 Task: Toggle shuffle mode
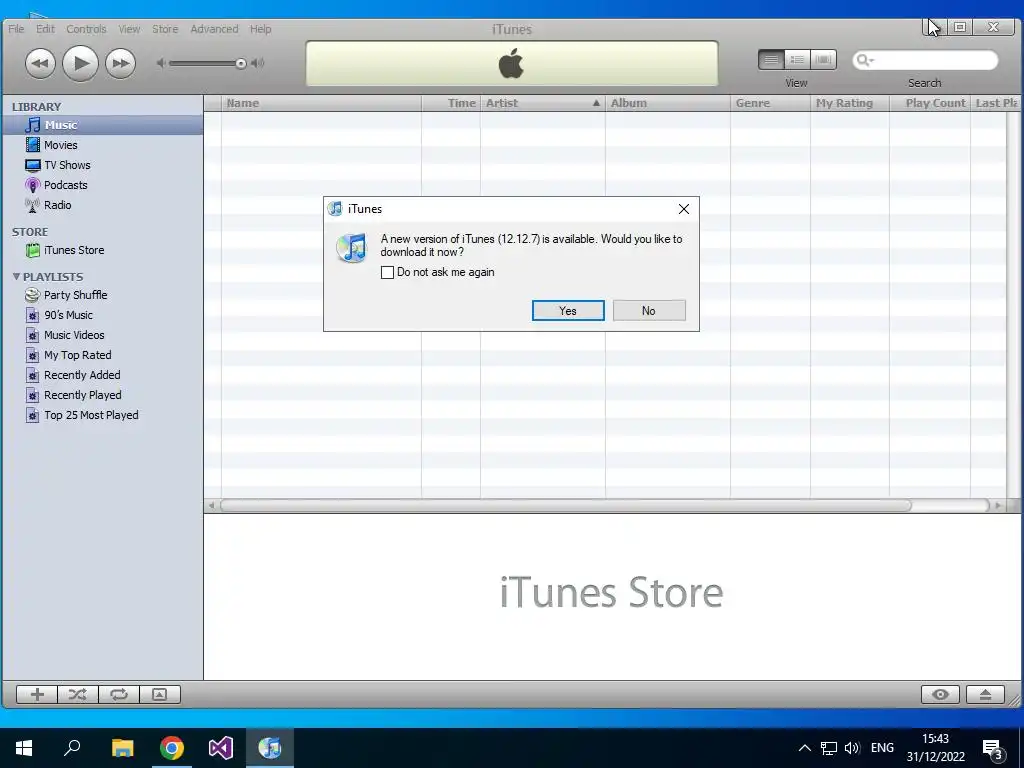[78, 694]
